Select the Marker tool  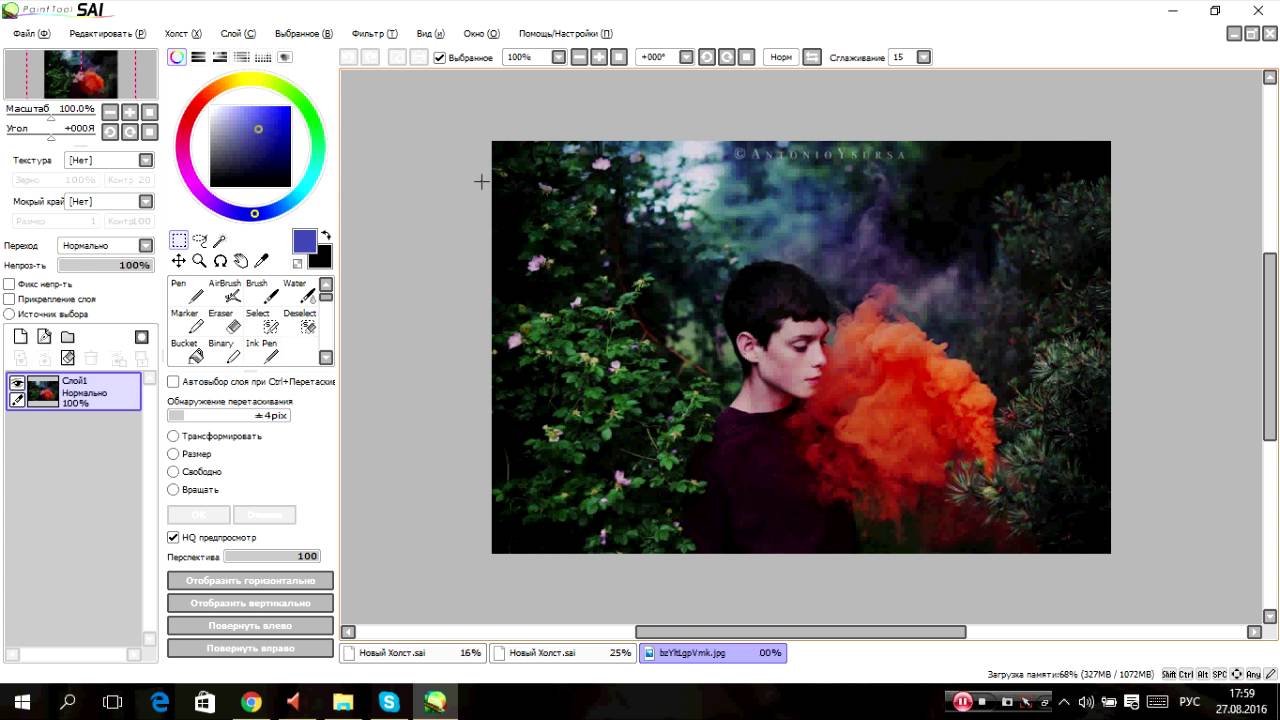click(x=186, y=321)
